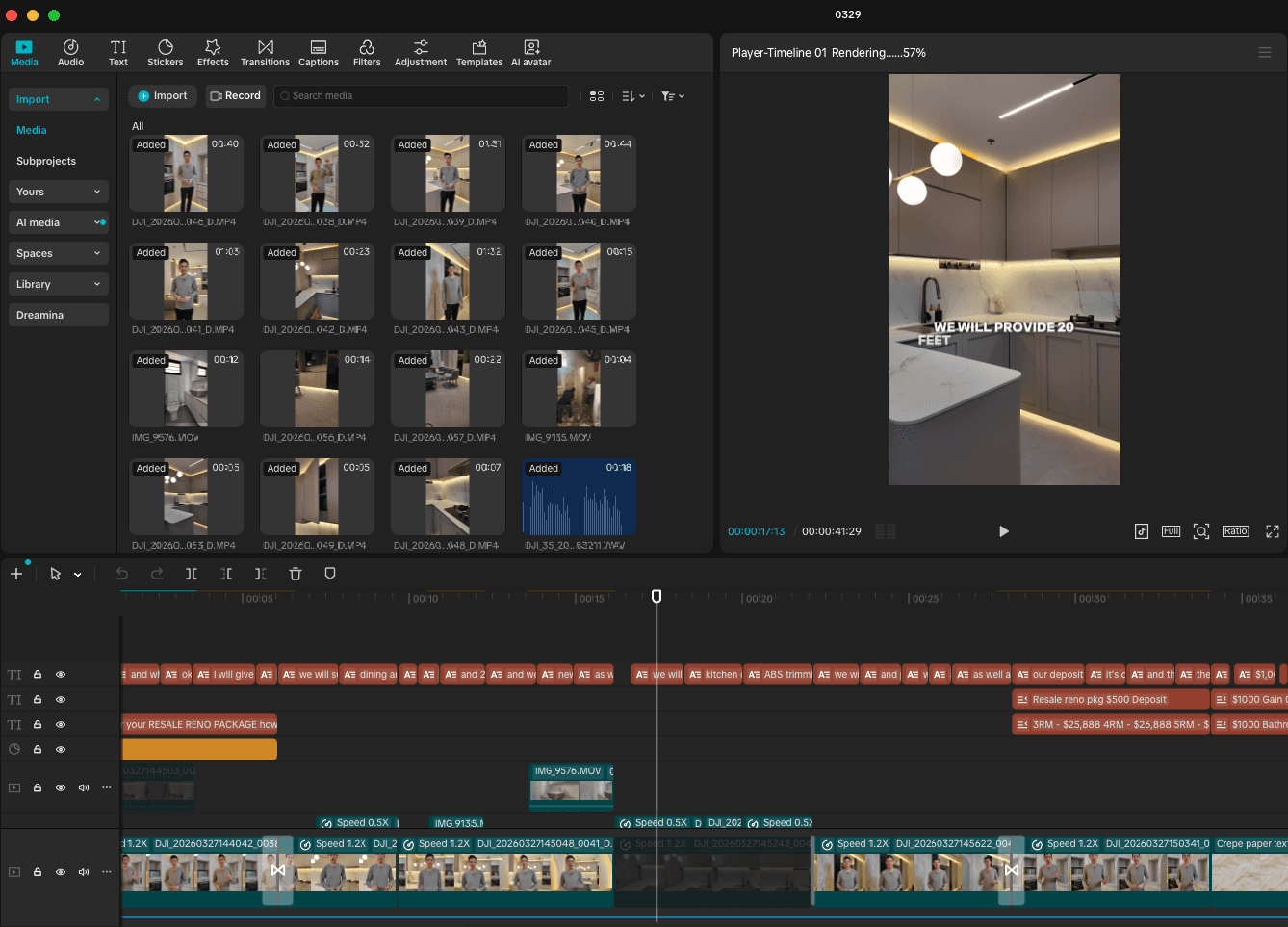Switch to the Captions tab

(x=319, y=53)
